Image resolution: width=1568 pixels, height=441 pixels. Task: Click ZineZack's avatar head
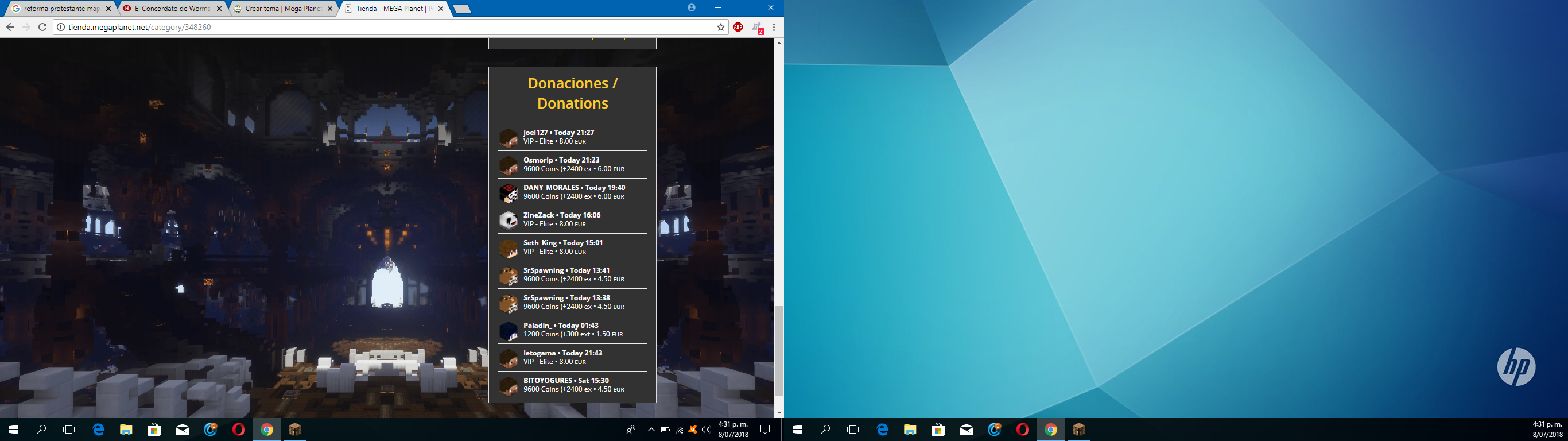(x=509, y=220)
